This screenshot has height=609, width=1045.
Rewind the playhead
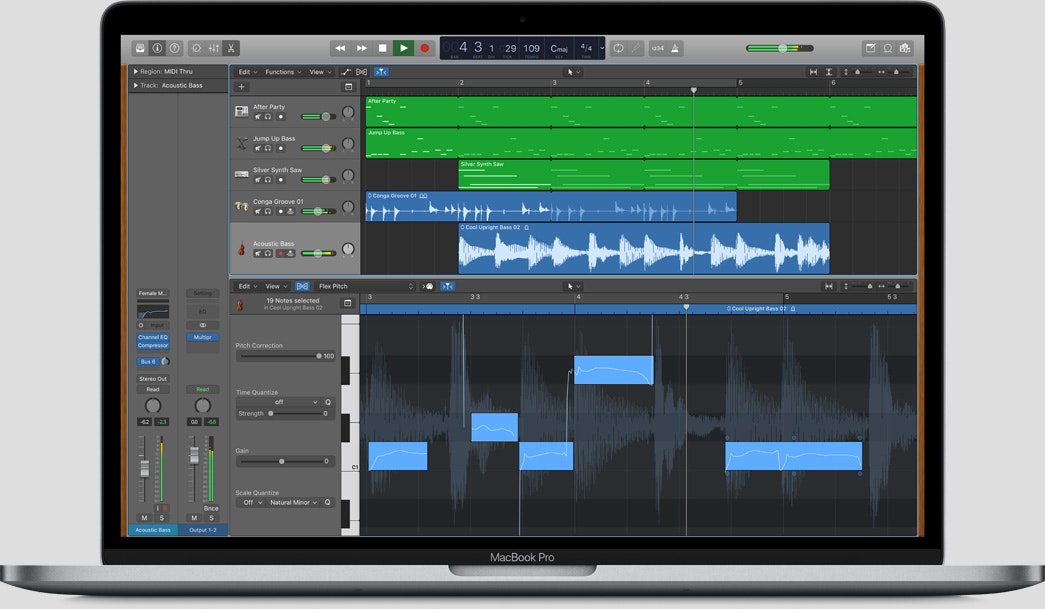pyautogui.click(x=340, y=48)
